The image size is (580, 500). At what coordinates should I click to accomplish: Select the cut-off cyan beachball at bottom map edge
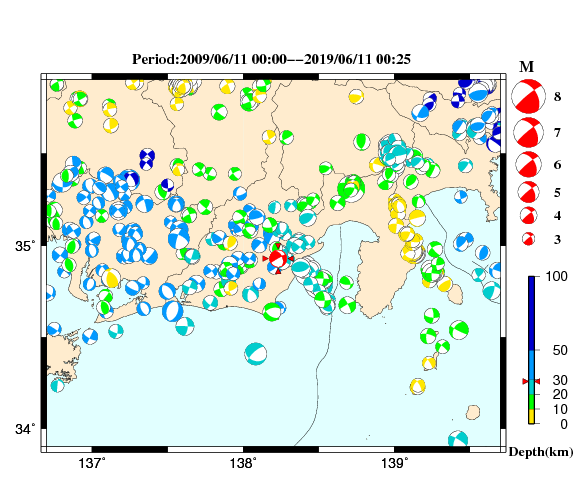[x=458, y=439]
